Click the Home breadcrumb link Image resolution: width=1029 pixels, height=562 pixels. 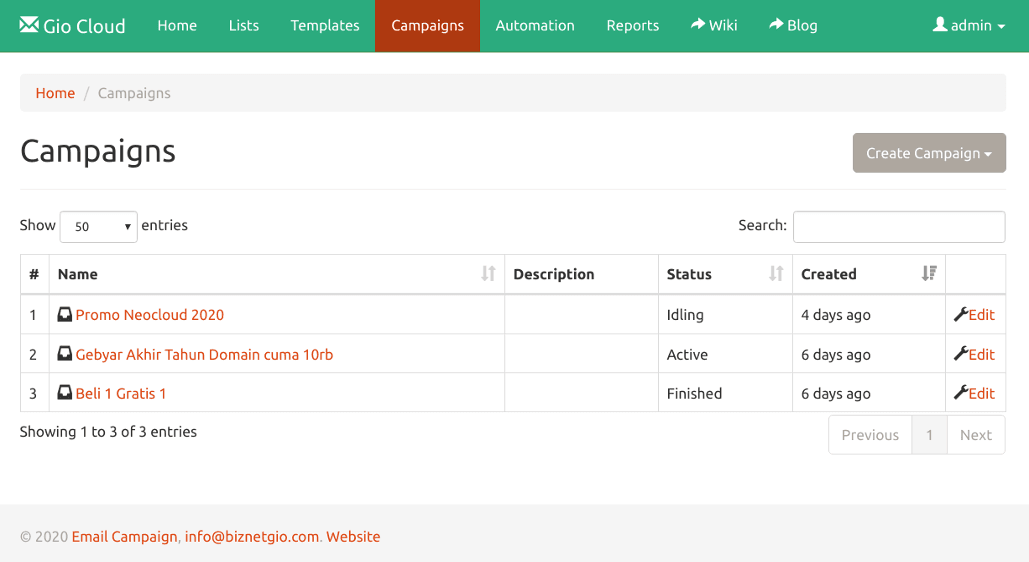pyautogui.click(x=55, y=93)
